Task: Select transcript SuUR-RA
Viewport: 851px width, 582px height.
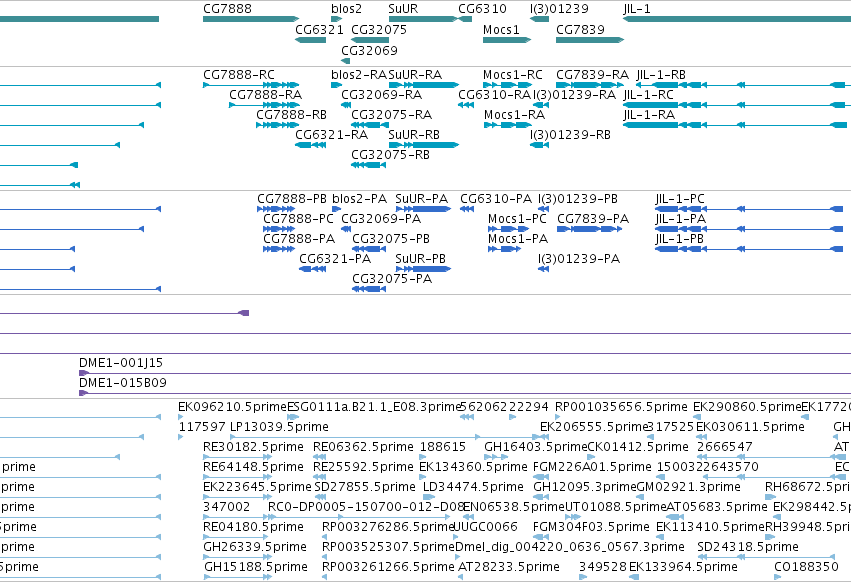Action: 415,75
